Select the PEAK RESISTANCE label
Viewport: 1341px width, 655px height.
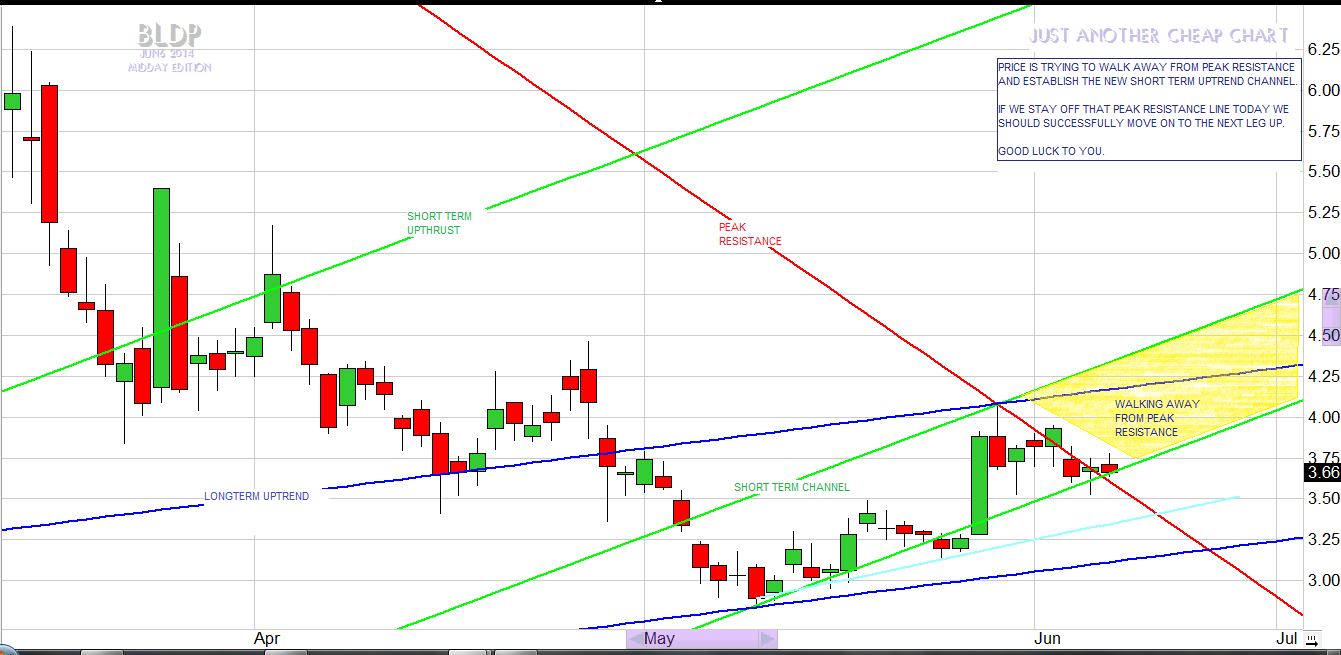750,234
